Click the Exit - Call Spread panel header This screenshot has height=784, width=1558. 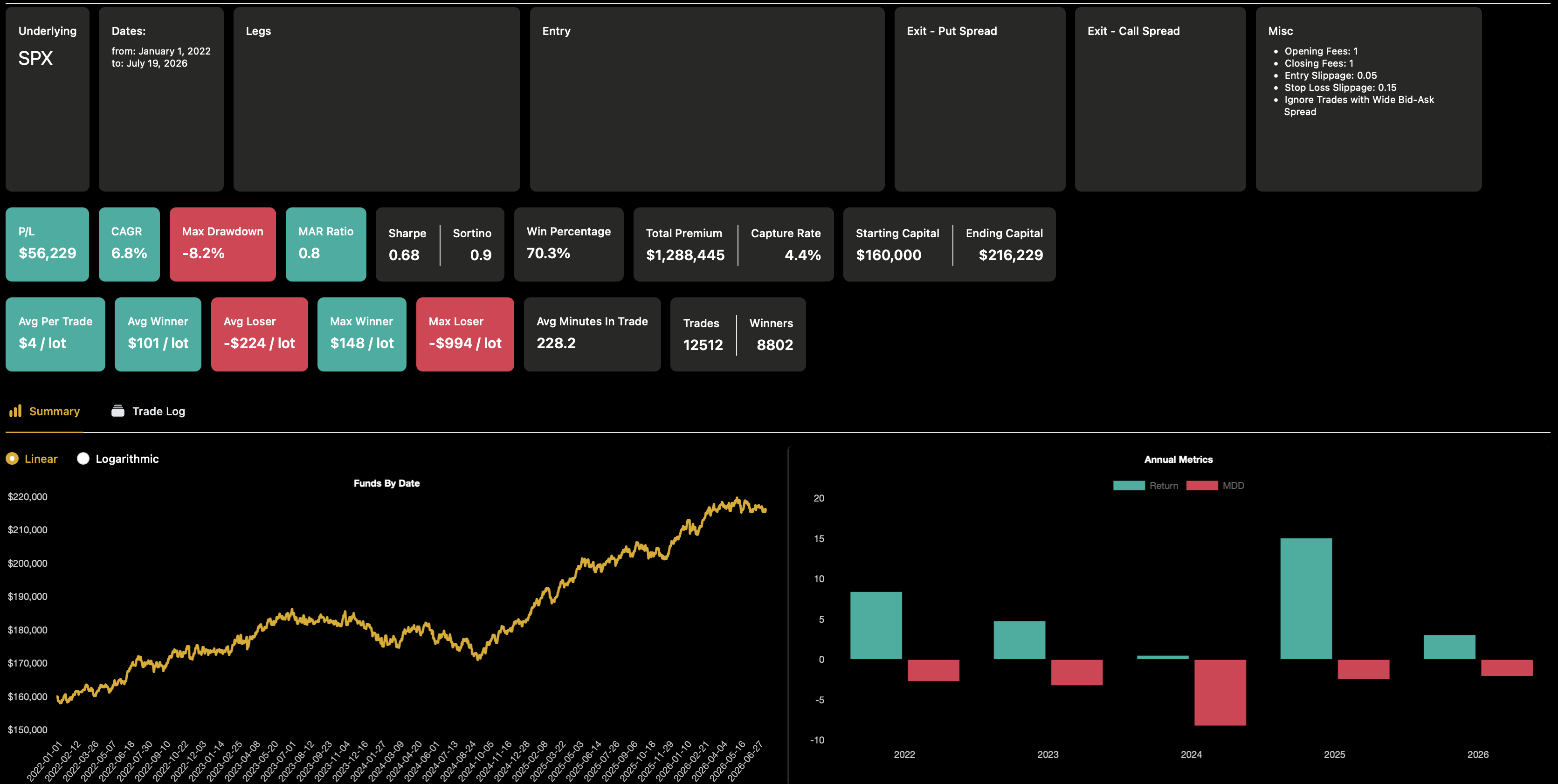(1133, 31)
